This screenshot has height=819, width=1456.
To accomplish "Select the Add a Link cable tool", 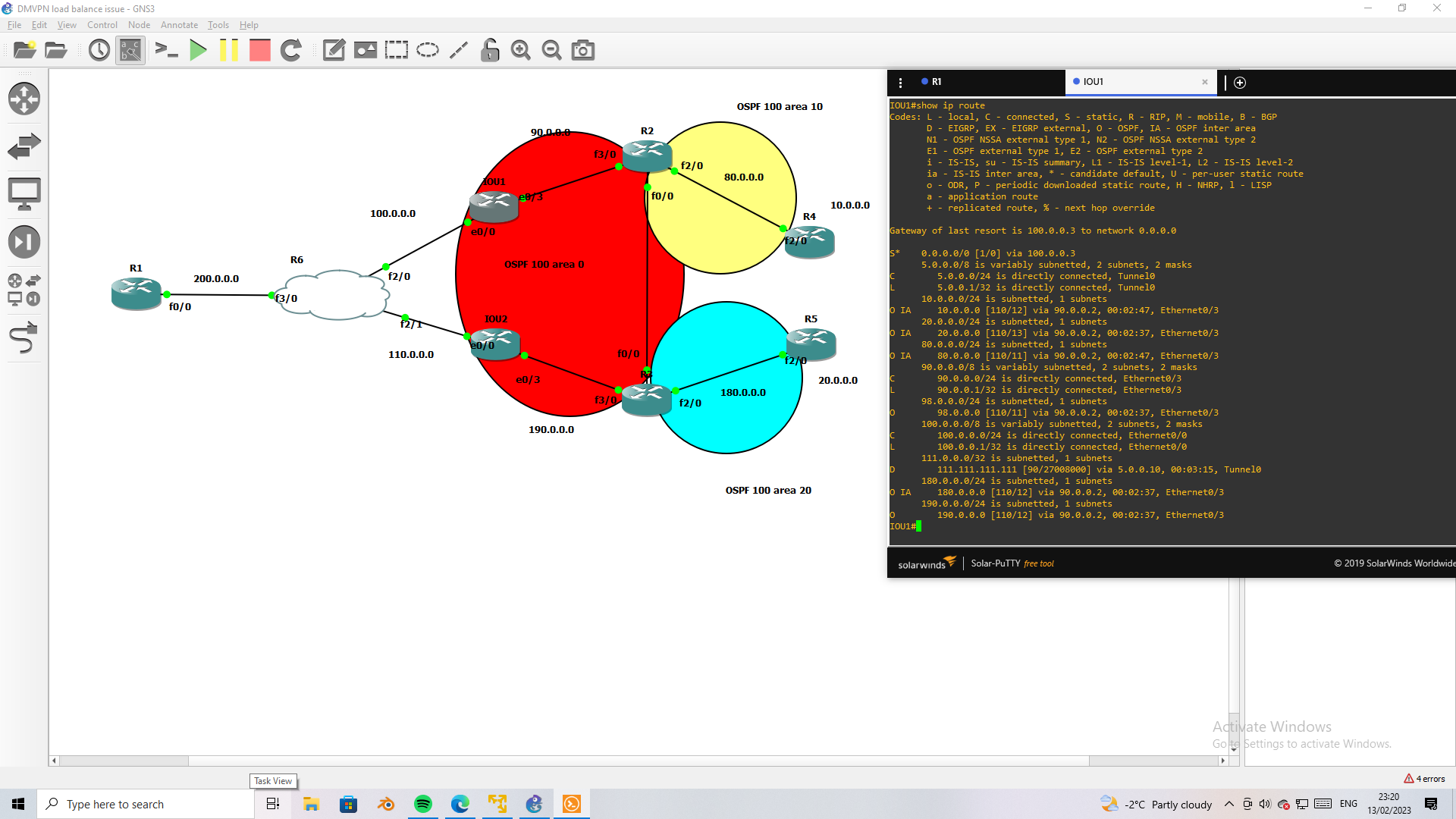I will 25,338.
